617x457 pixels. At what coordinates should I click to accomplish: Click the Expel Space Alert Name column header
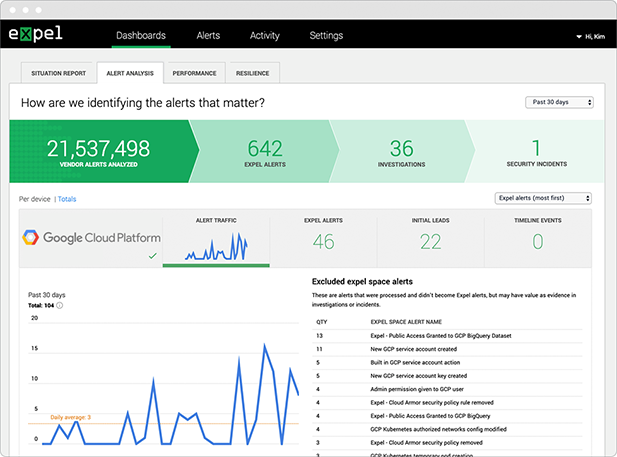(x=406, y=322)
